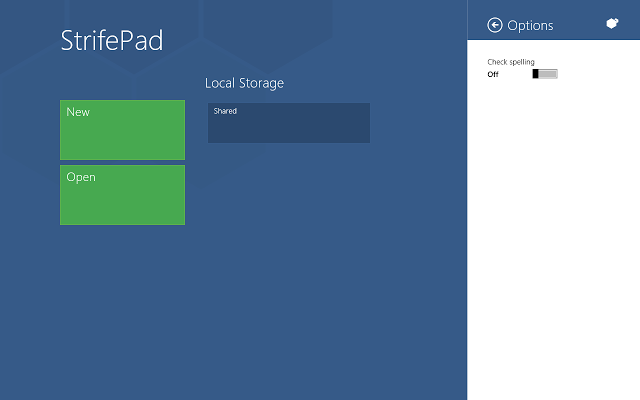The height and width of the screenshot is (400, 640).
Task: Select the Shared local storage tile
Action: coord(289,123)
